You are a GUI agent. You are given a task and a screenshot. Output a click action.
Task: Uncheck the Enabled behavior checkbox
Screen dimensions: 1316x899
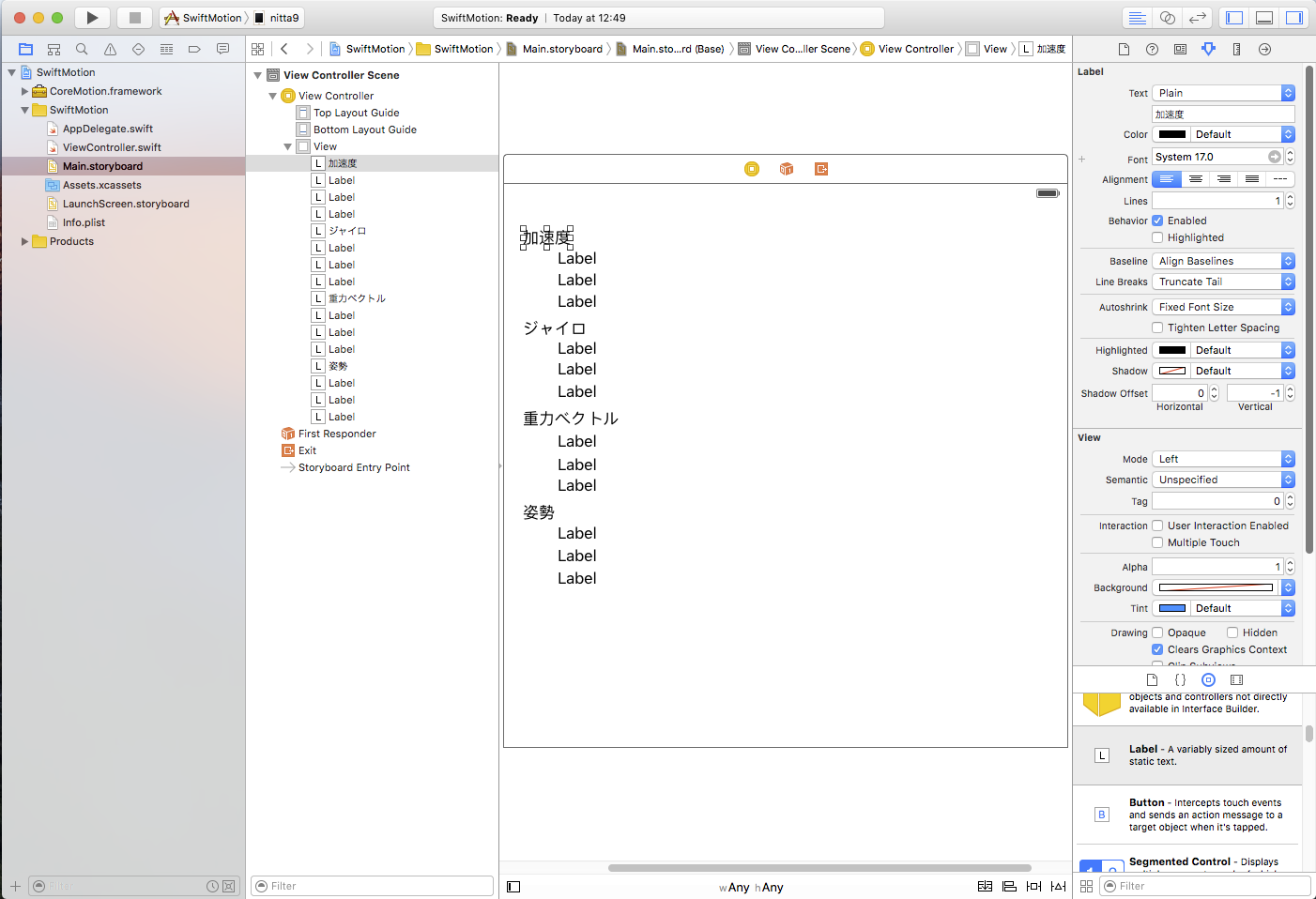pyautogui.click(x=1157, y=221)
